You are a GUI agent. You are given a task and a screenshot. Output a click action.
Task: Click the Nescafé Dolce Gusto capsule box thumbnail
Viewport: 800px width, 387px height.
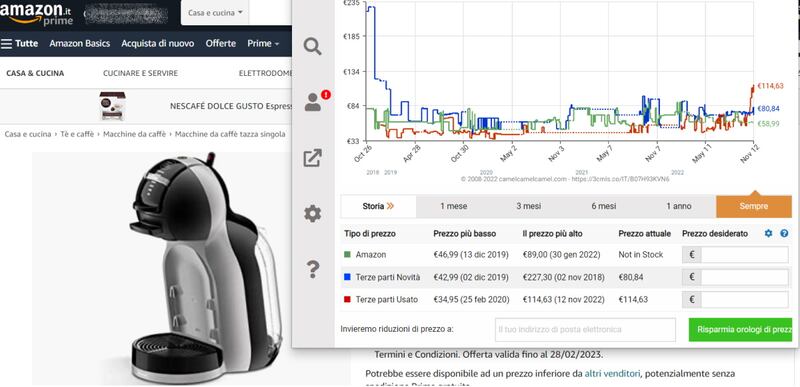113,106
